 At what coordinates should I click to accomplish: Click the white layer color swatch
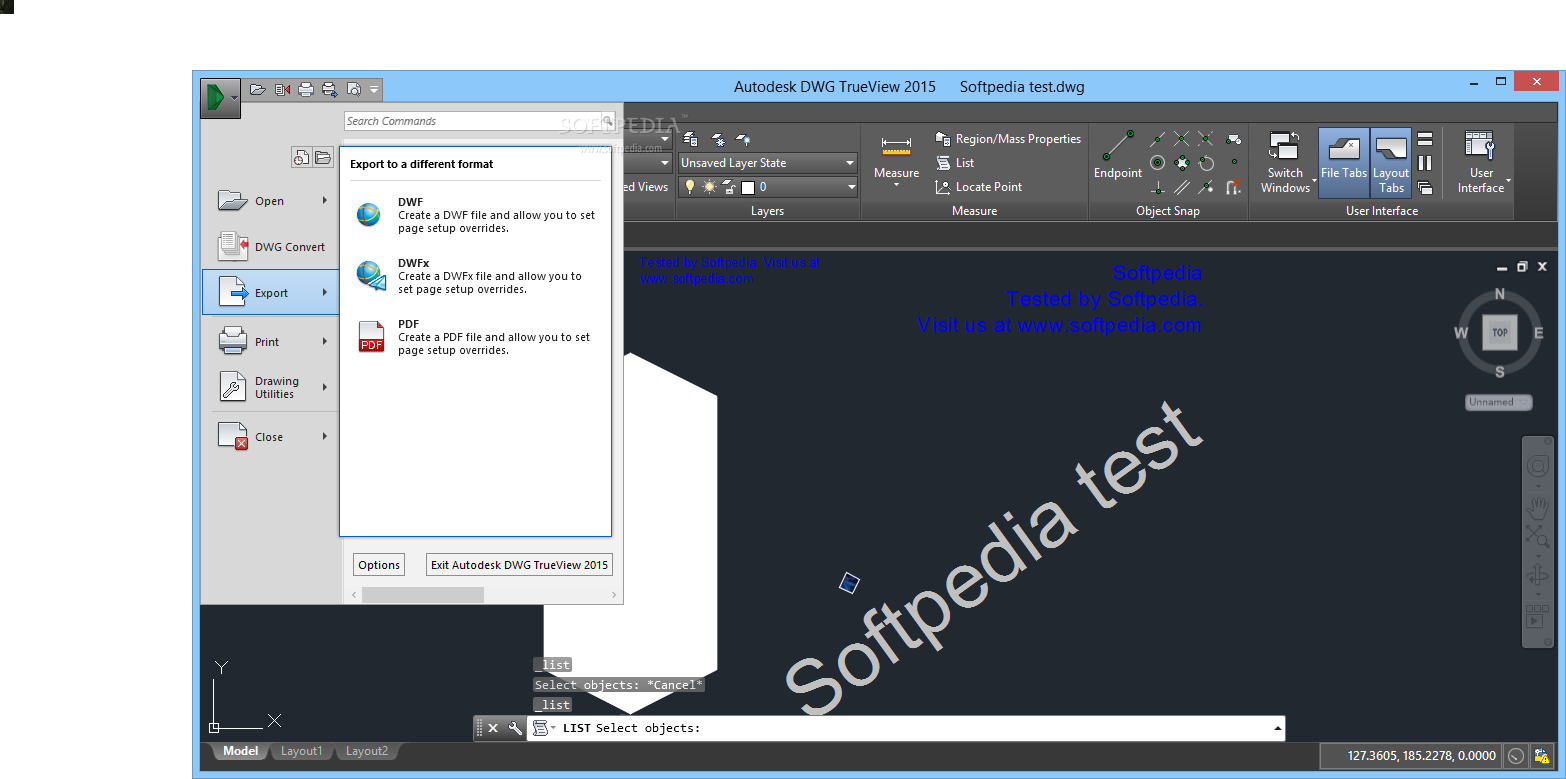(747, 187)
